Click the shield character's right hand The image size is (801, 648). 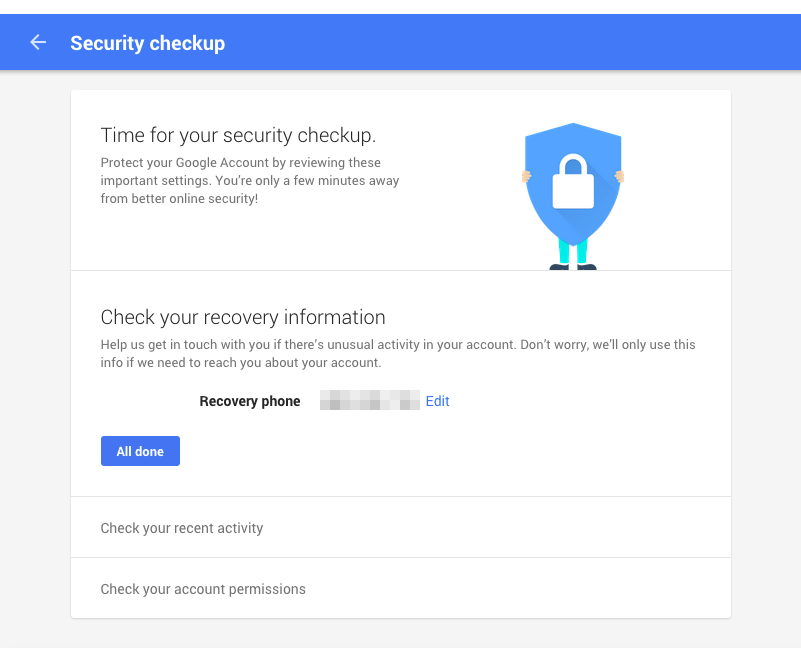(620, 176)
